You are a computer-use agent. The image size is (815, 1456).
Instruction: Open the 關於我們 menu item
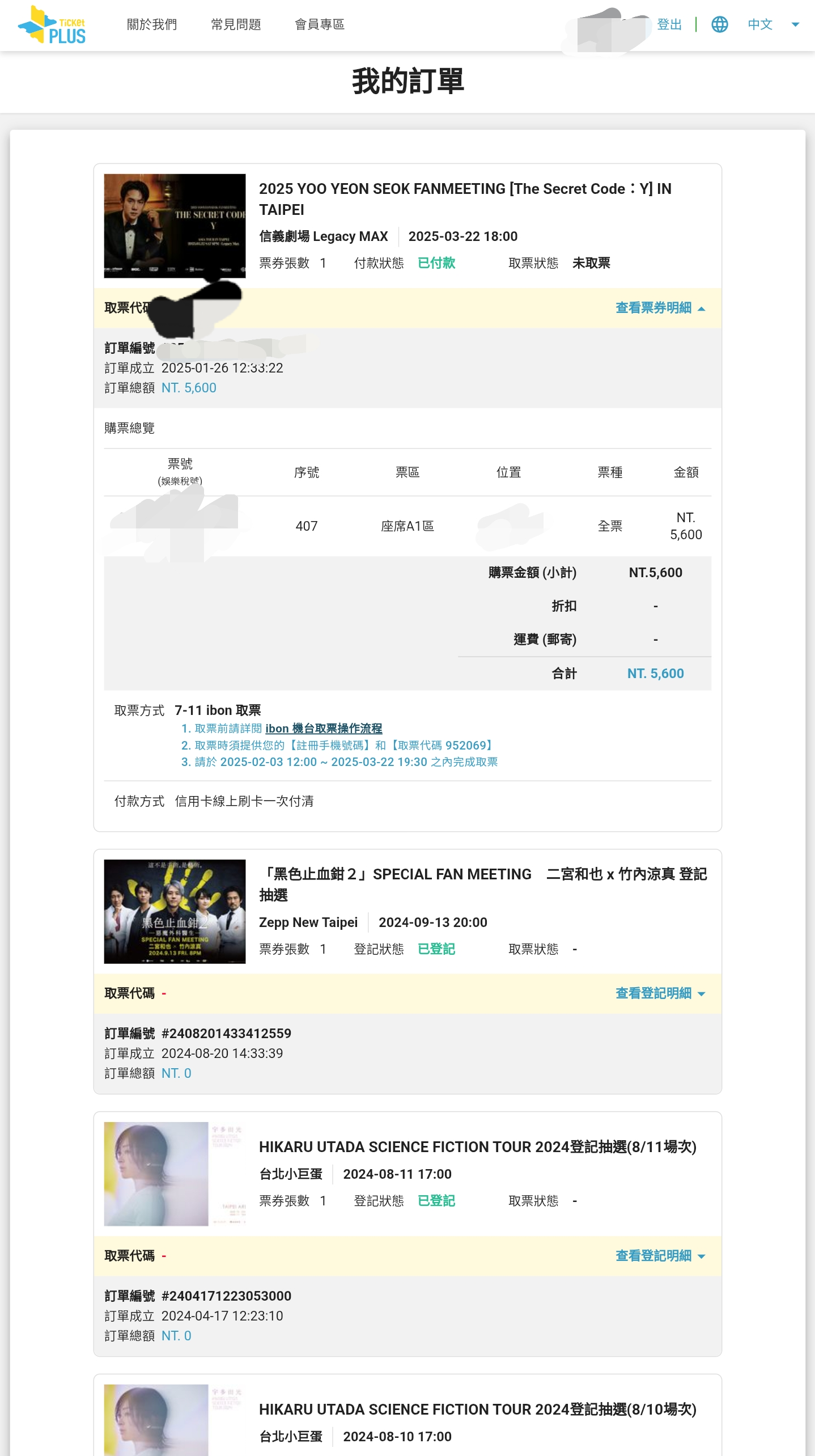152,24
